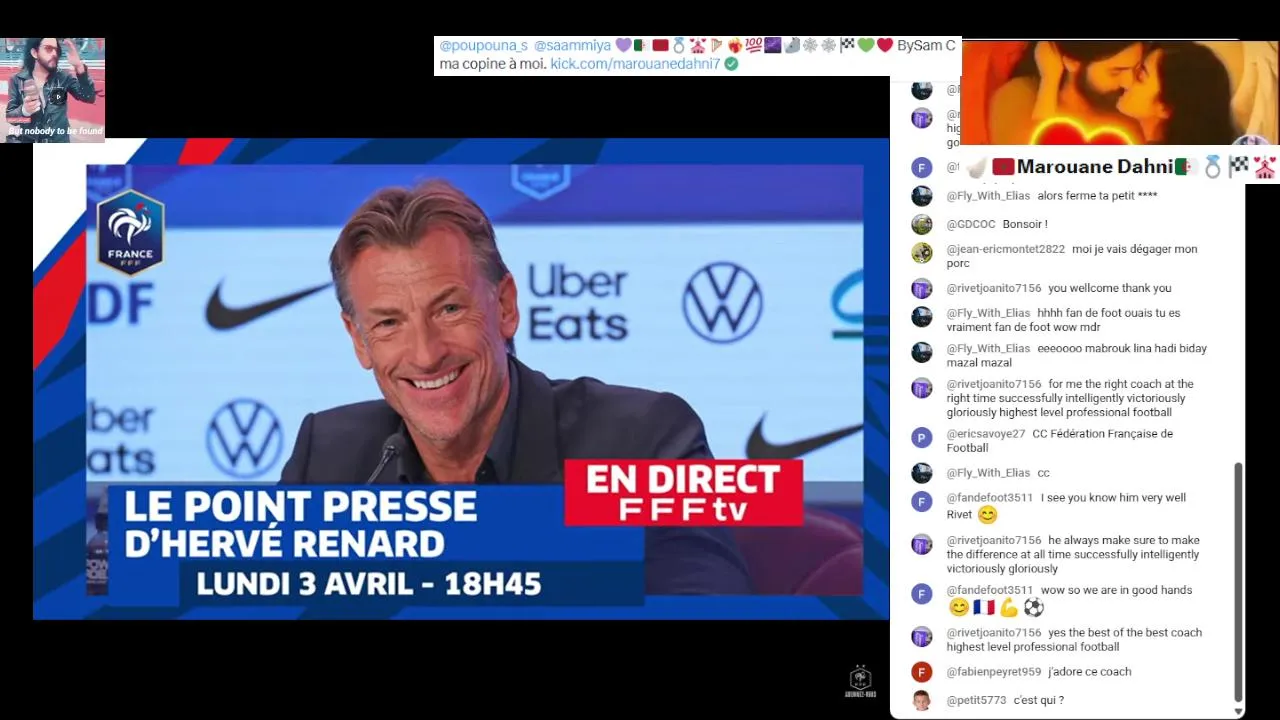
Task: Open @fabienpeyret959 username in chat
Action: point(994,672)
